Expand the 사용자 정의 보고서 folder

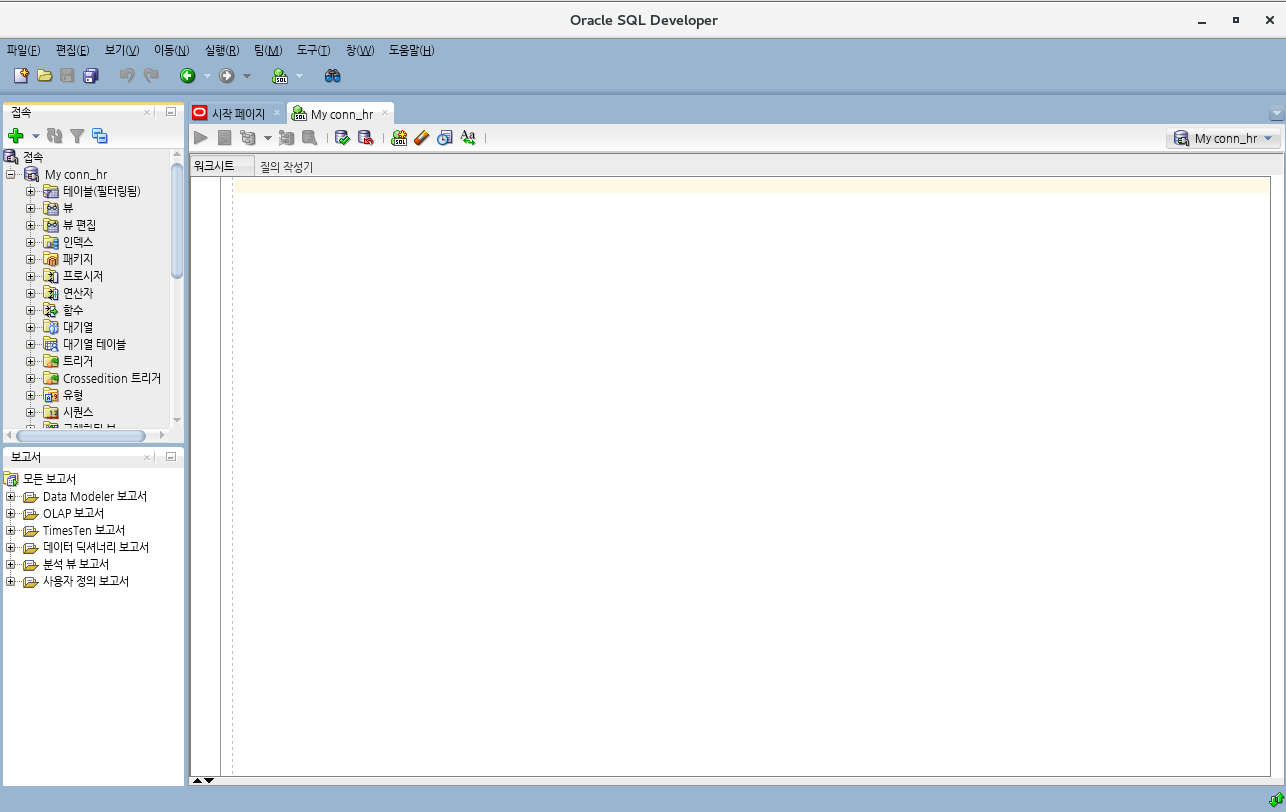pyautogui.click(x=11, y=581)
